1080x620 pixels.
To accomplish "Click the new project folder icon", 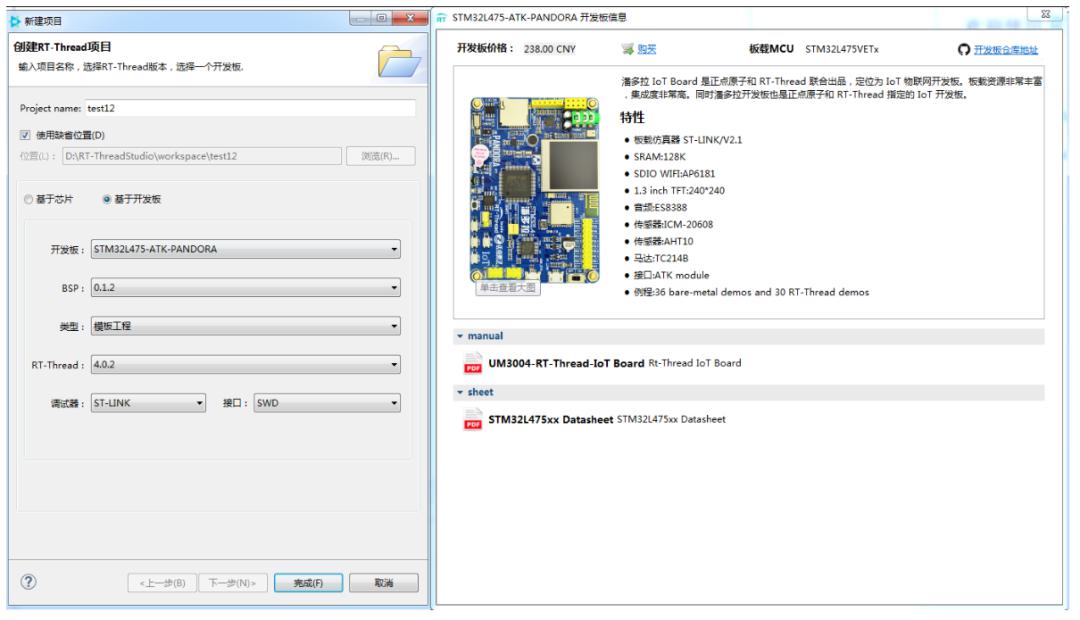I will click(399, 61).
